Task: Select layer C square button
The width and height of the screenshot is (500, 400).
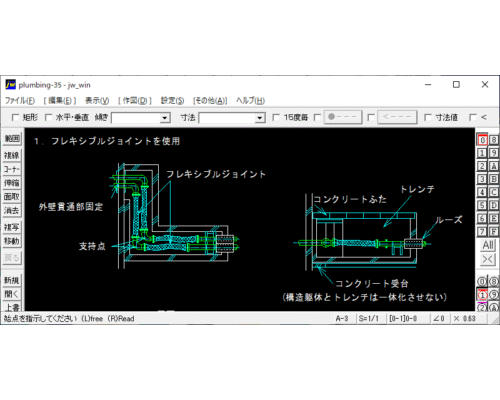Action: tap(494, 192)
